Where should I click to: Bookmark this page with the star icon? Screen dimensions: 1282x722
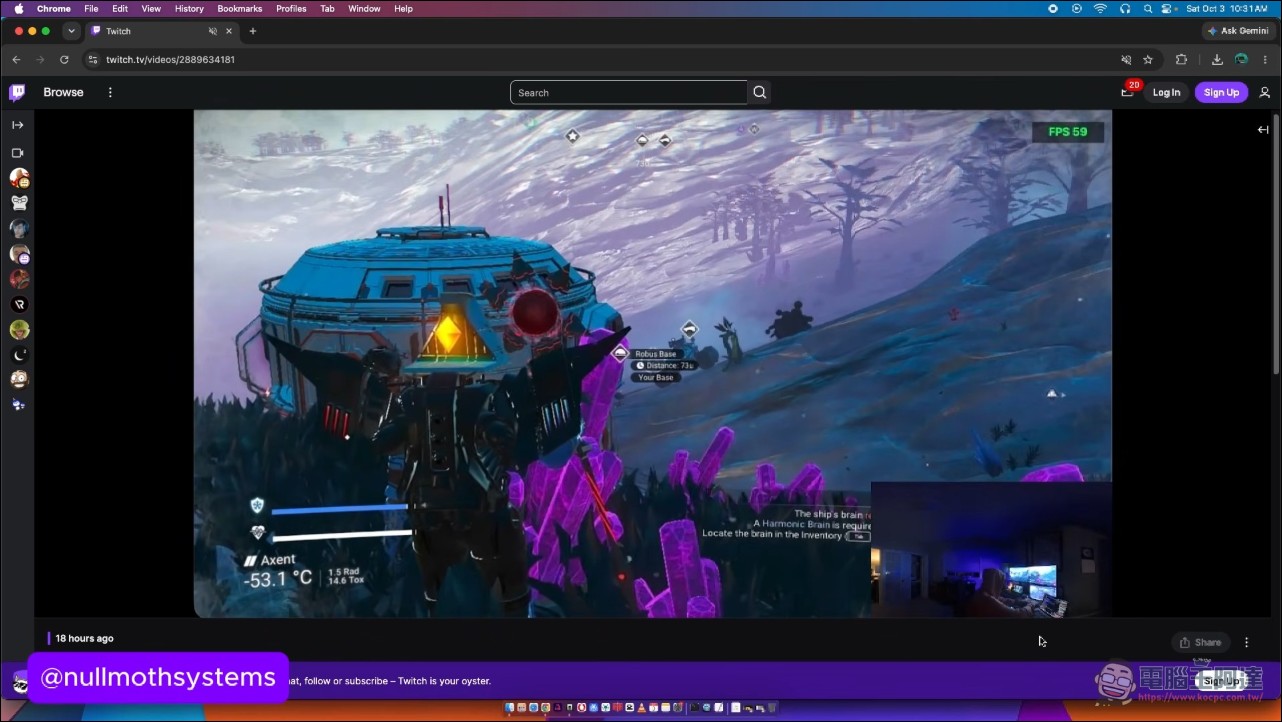(x=1148, y=60)
